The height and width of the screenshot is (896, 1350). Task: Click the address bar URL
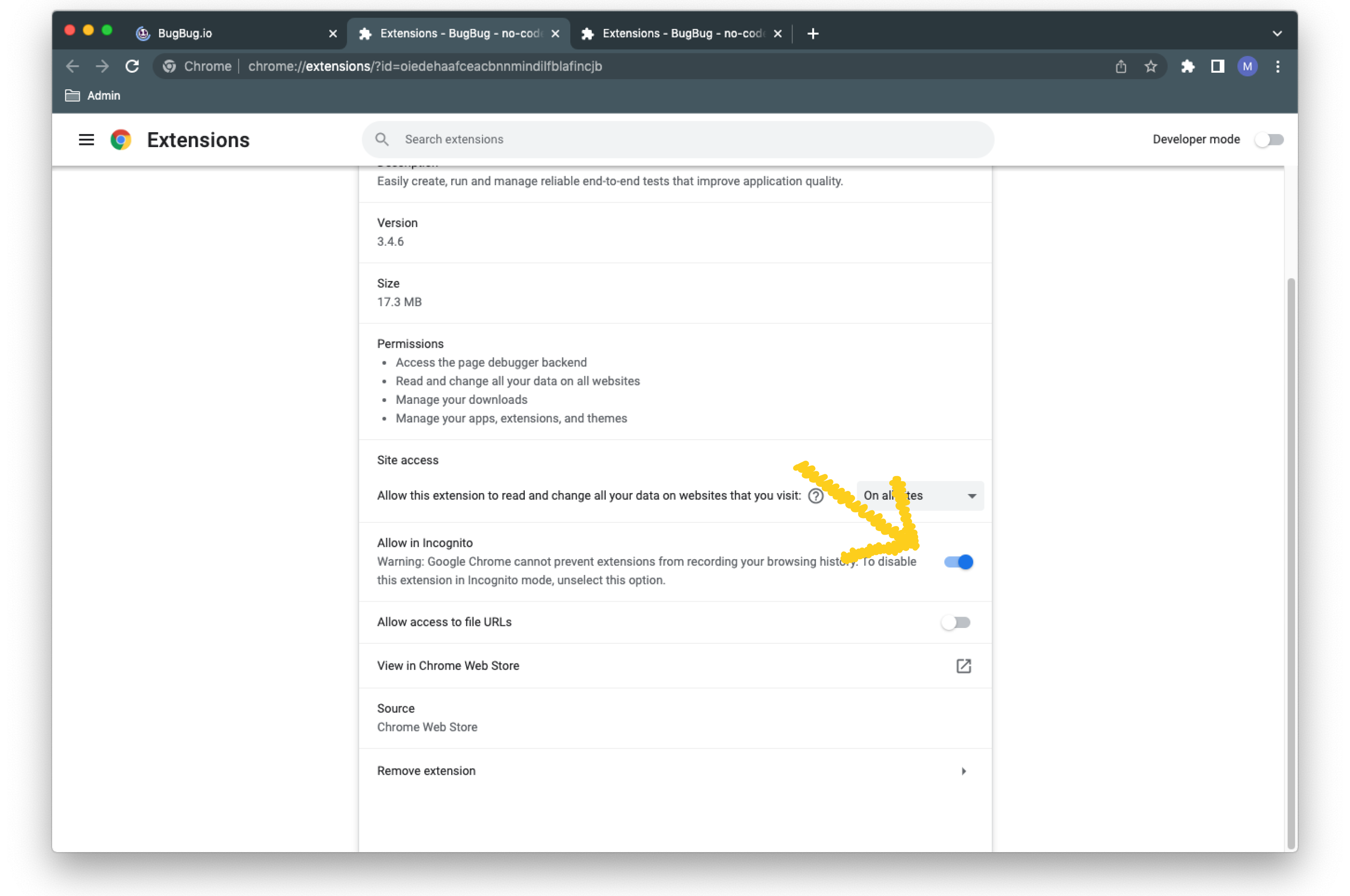coord(425,66)
